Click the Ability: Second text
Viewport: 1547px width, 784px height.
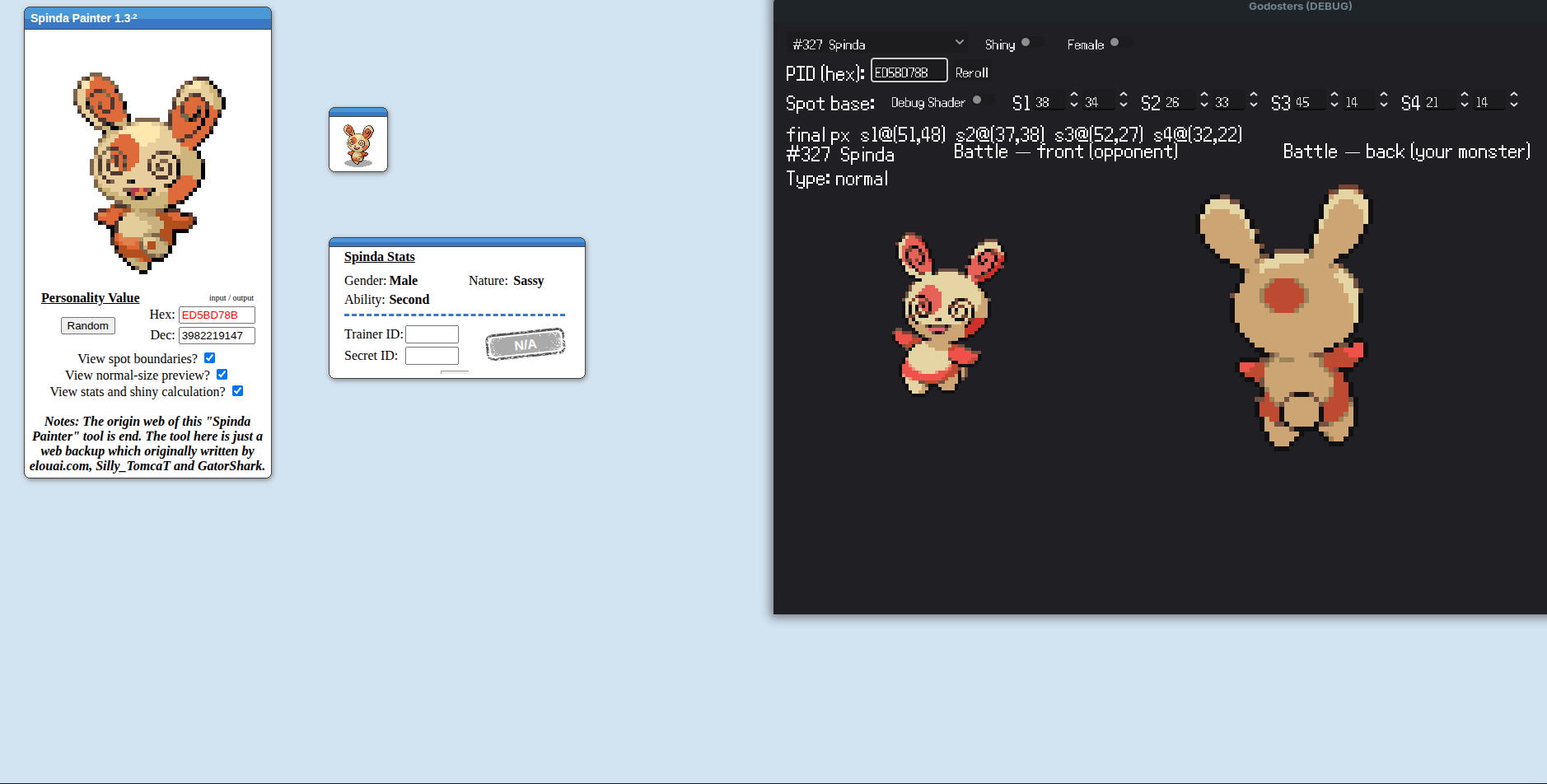386,300
